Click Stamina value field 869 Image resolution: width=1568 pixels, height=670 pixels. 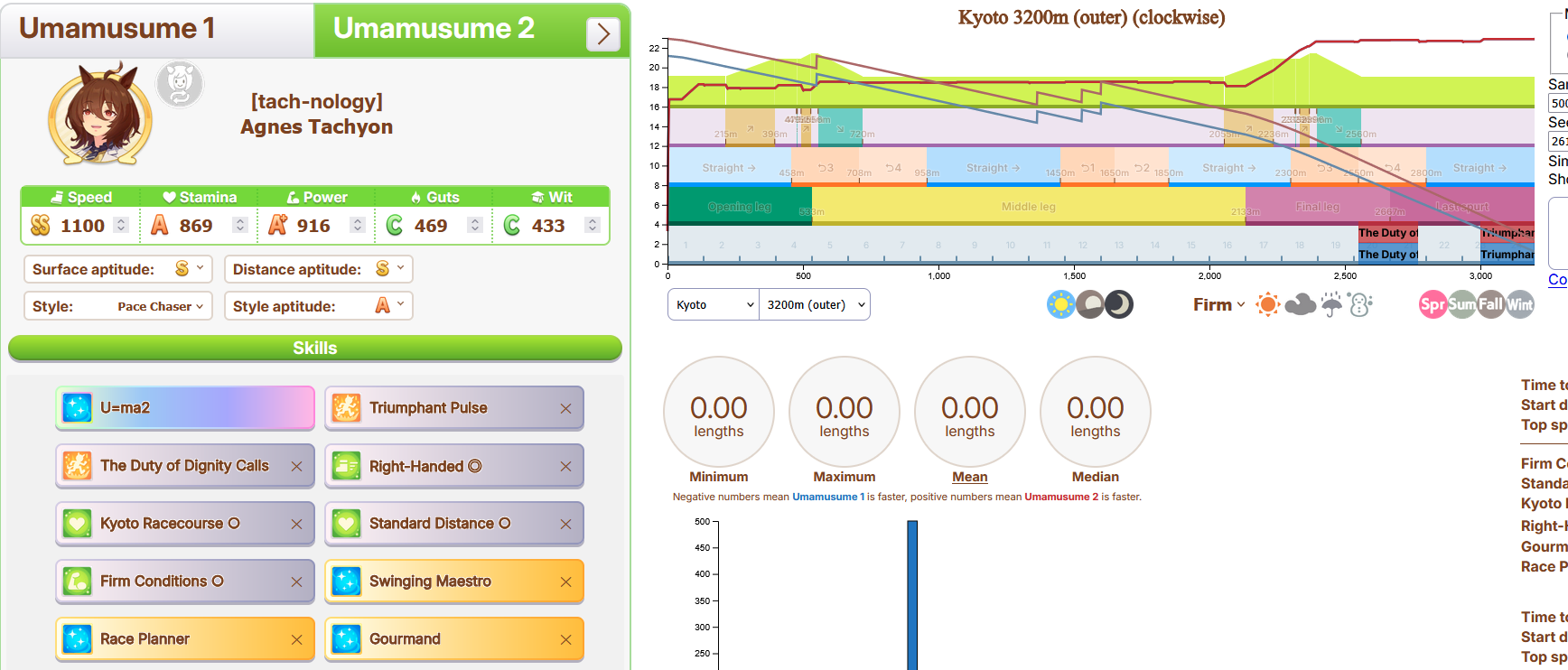(196, 225)
